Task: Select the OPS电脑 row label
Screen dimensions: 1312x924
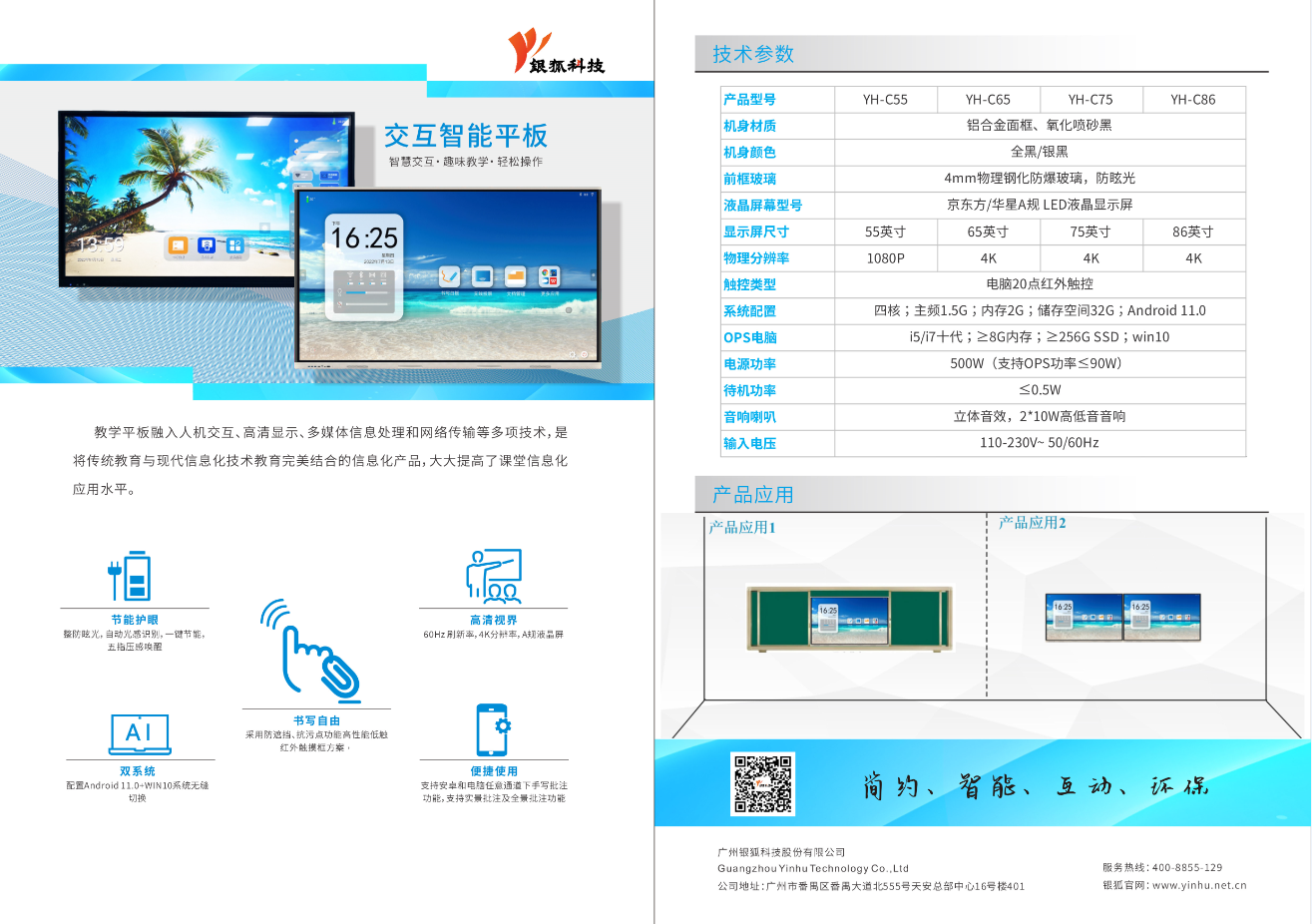Action: pos(750,337)
